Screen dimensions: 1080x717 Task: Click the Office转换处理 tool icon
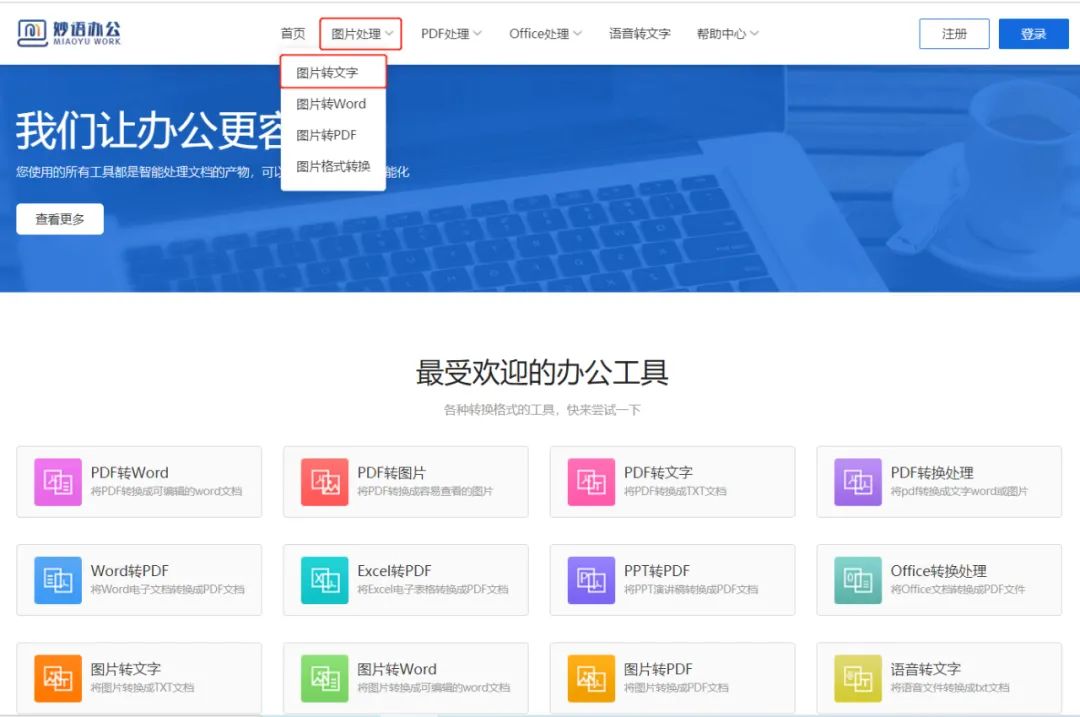click(857, 579)
